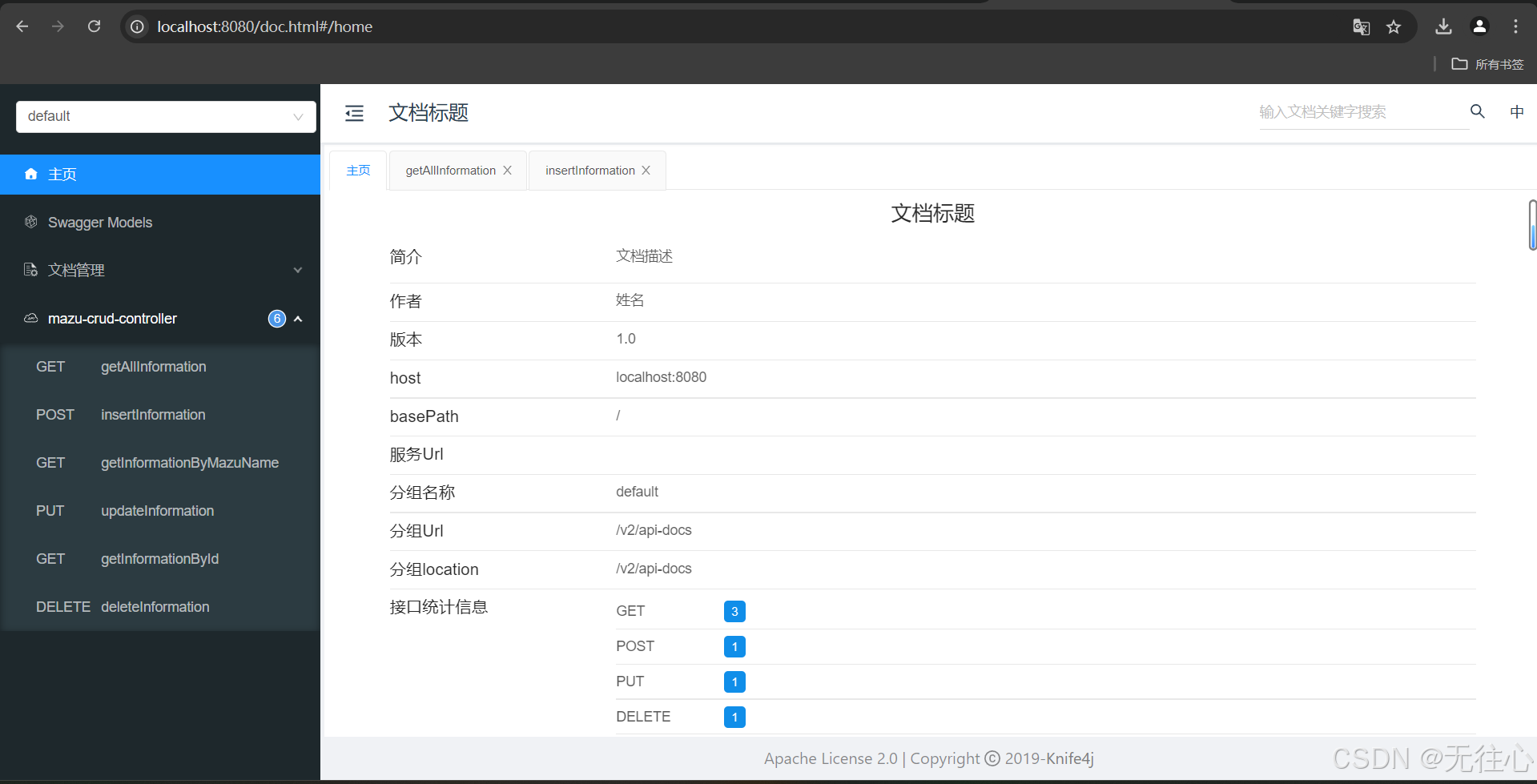This screenshot has width=1537, height=784.
Task: Select 主页 in the sidebar
Action: coord(160,175)
